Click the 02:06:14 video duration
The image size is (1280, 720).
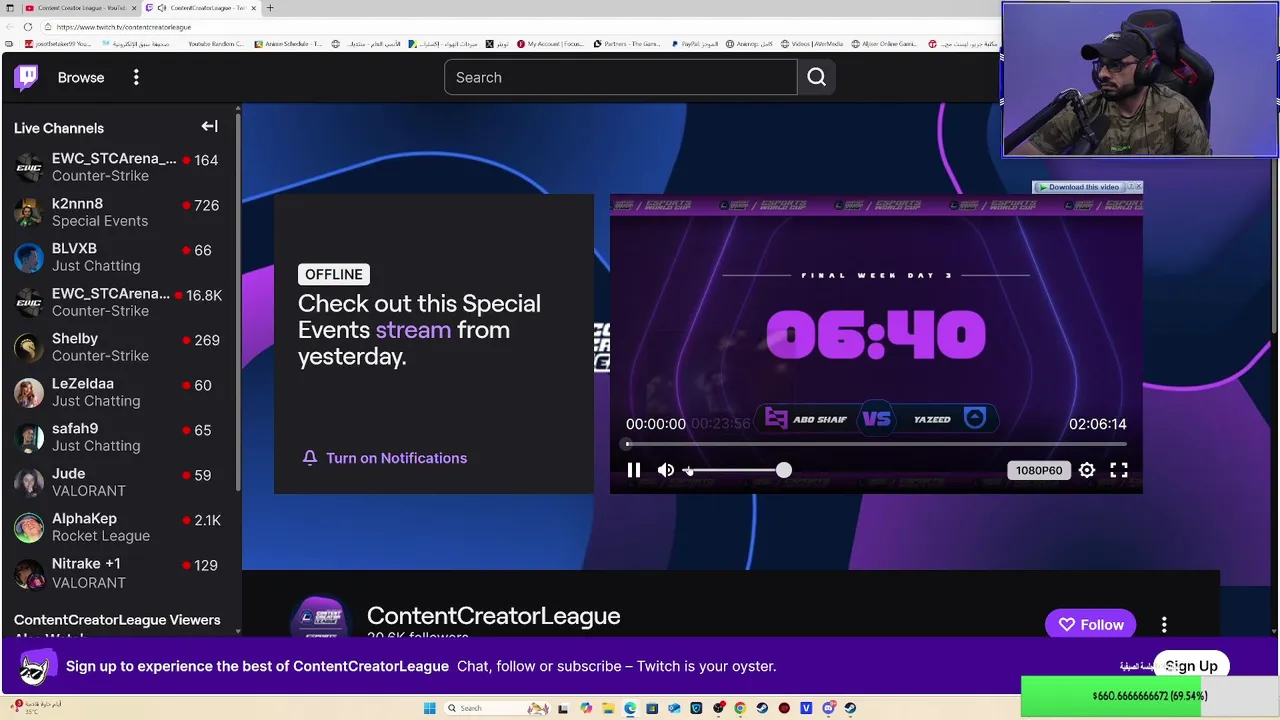click(x=1097, y=424)
